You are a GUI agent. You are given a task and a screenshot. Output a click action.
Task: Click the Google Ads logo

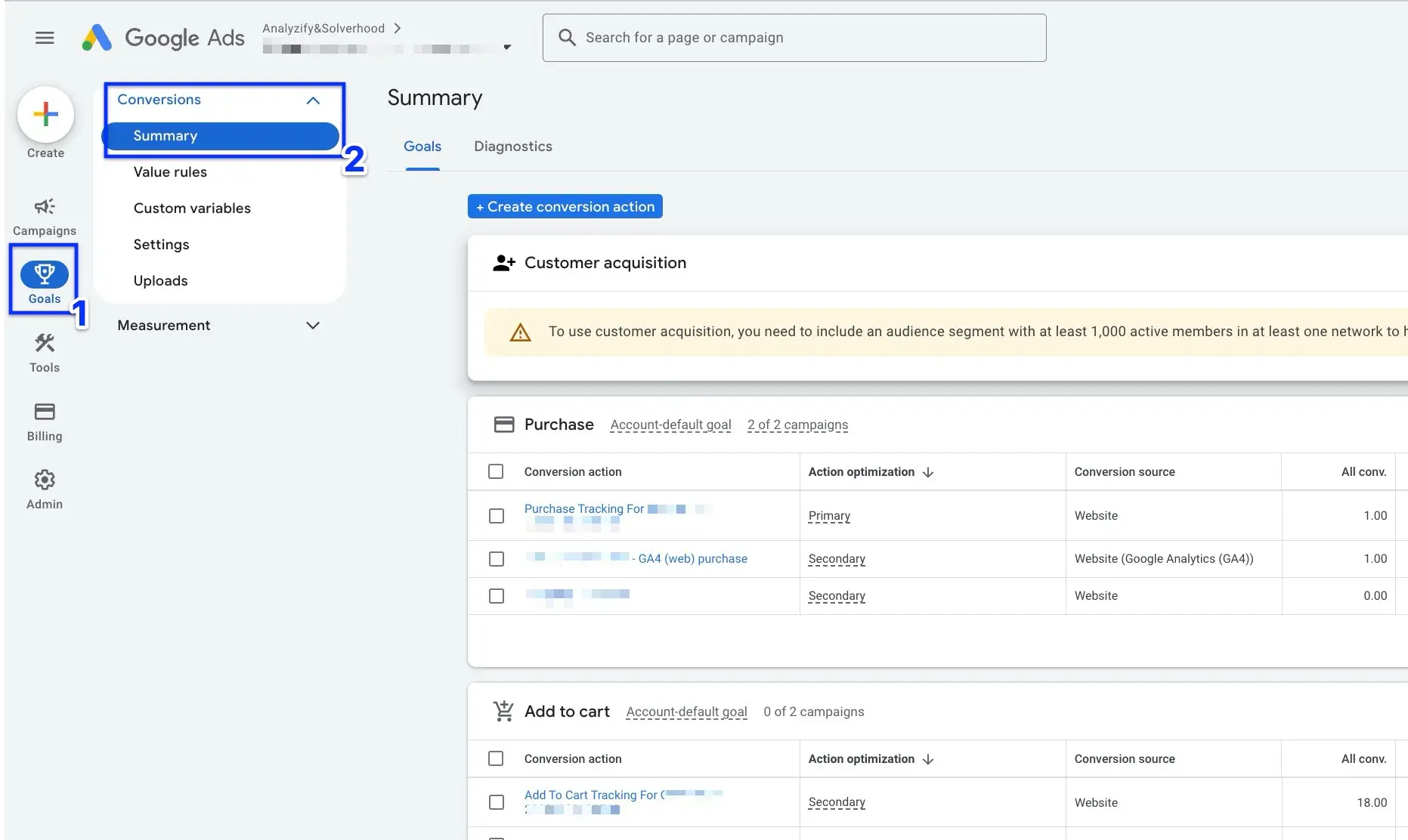point(163,38)
